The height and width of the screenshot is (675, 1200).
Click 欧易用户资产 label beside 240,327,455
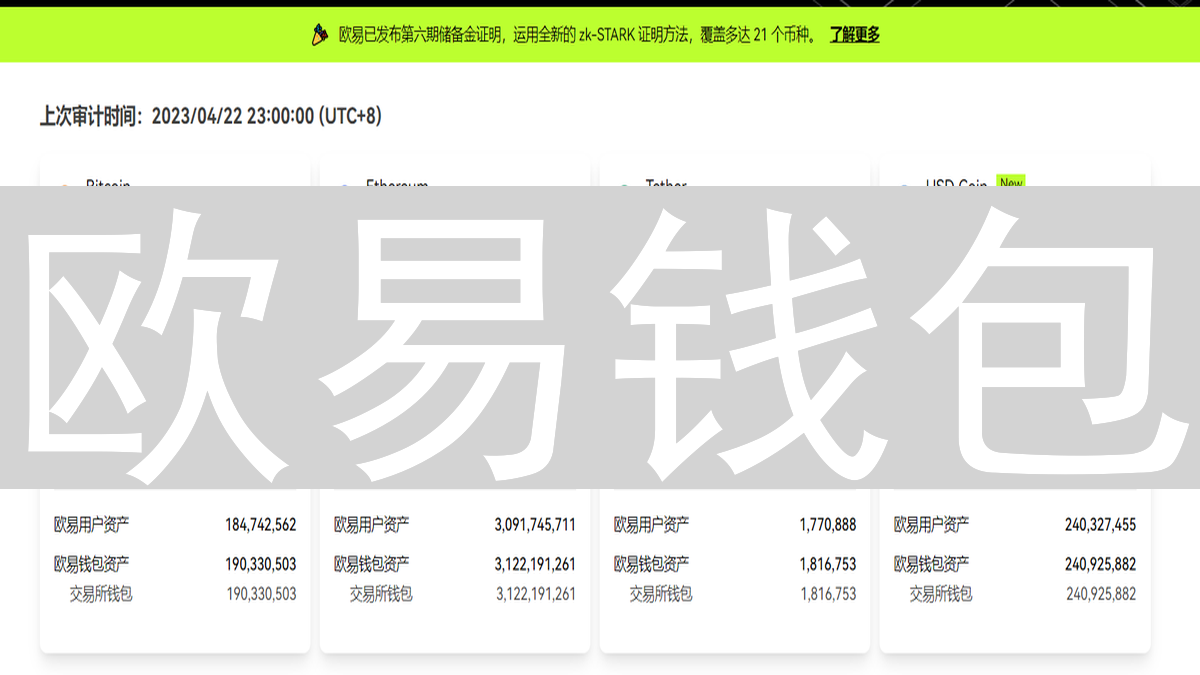(931, 524)
